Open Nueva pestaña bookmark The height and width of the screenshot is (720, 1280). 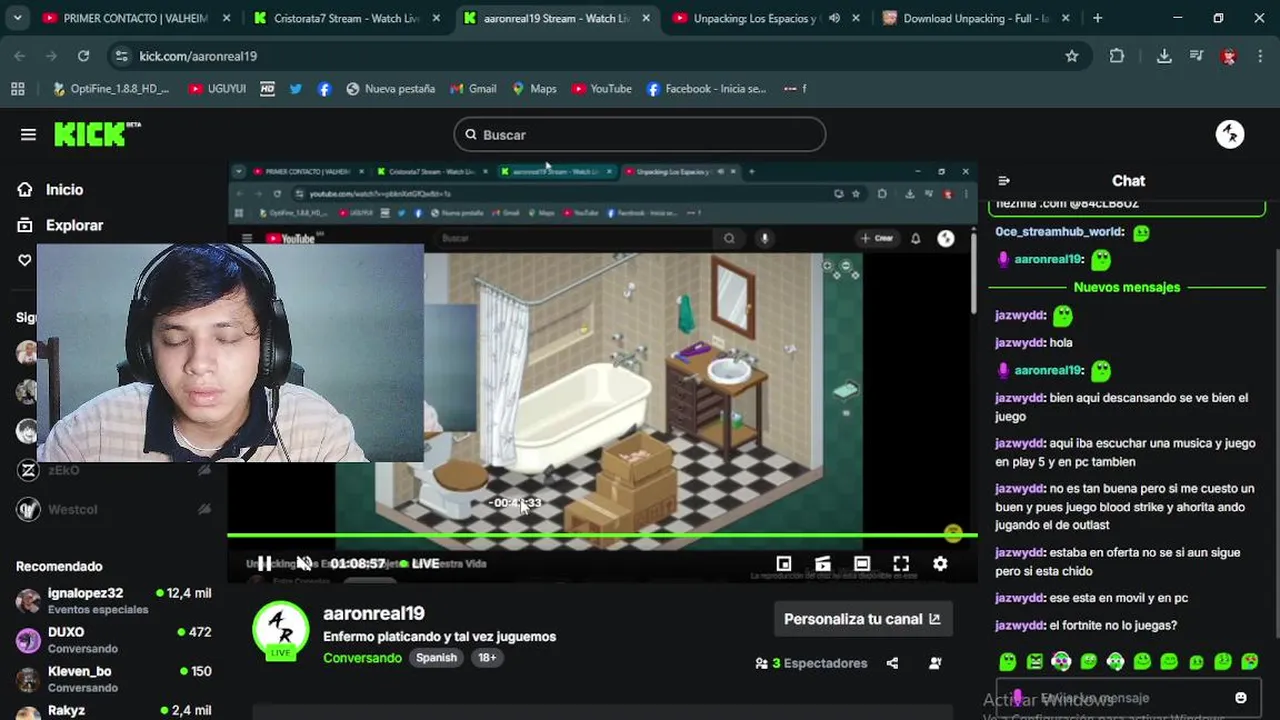click(x=390, y=89)
